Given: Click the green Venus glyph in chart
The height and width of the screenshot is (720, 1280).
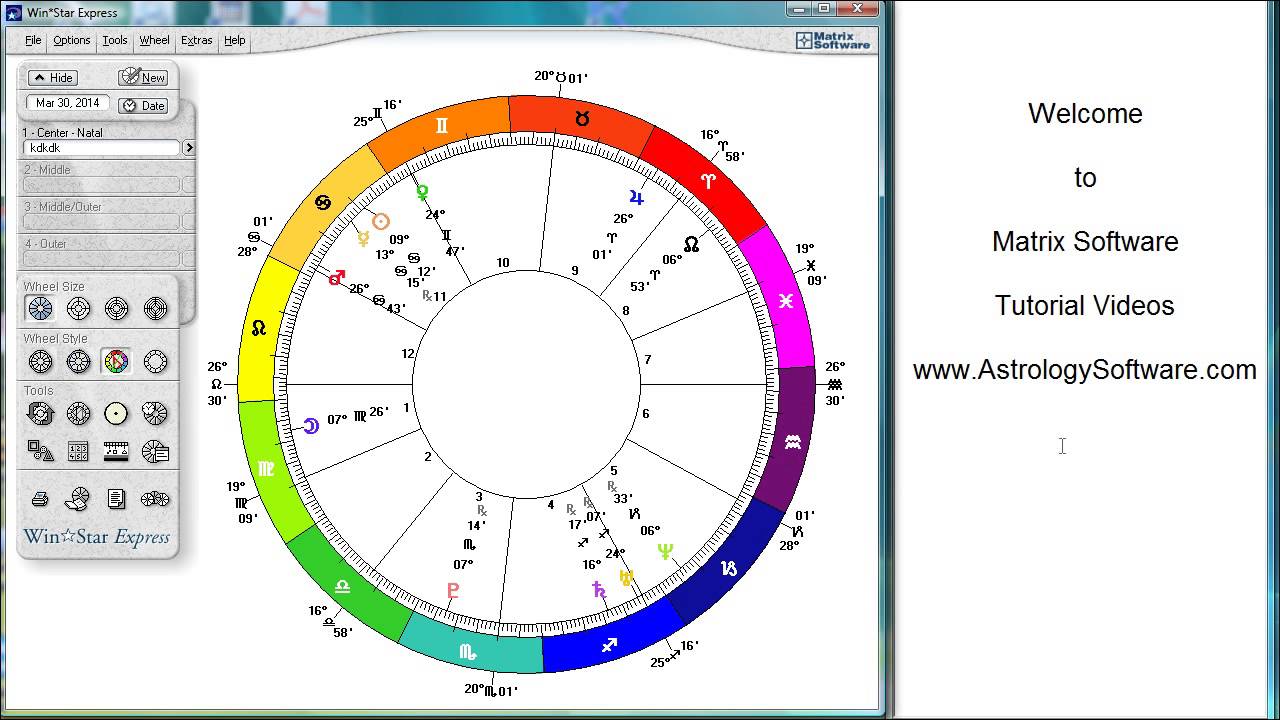Looking at the screenshot, I should click(422, 191).
